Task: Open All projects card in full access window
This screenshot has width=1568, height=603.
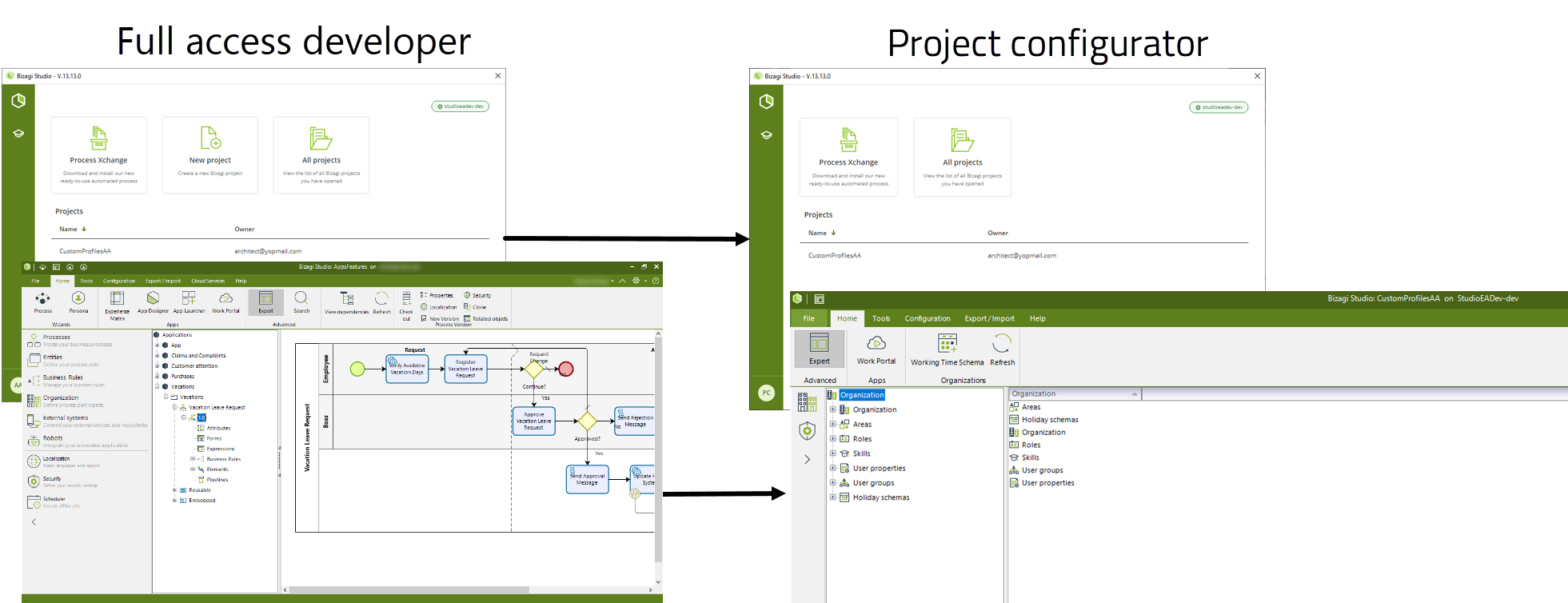Action: [x=321, y=155]
